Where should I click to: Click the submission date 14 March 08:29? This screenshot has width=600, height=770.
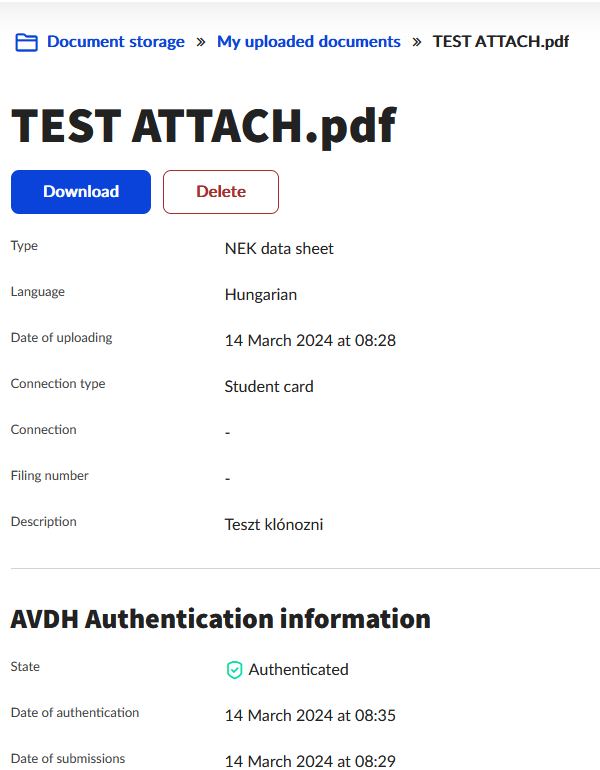tap(310, 761)
